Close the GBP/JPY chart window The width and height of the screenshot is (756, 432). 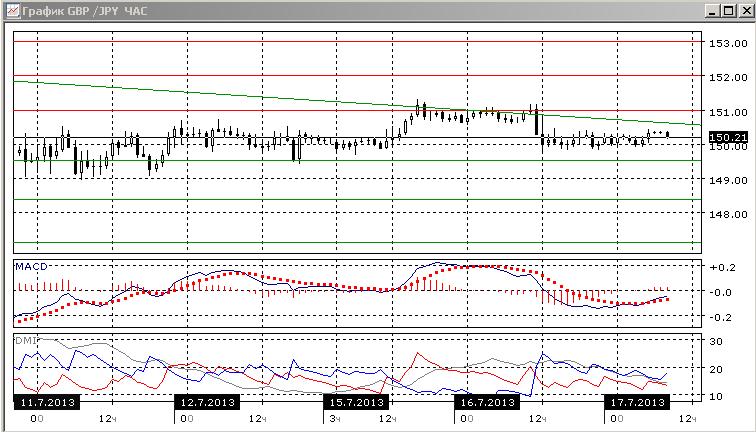pos(745,11)
